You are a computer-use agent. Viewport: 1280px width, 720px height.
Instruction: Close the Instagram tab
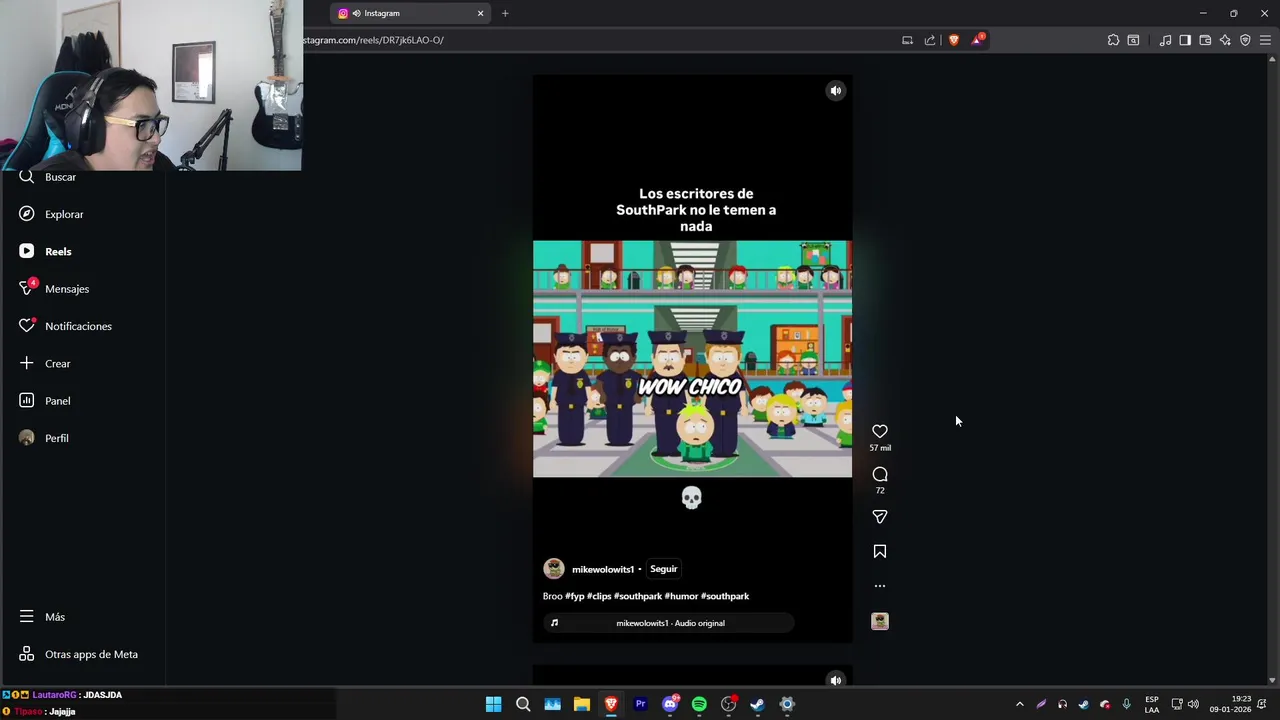coord(480,13)
